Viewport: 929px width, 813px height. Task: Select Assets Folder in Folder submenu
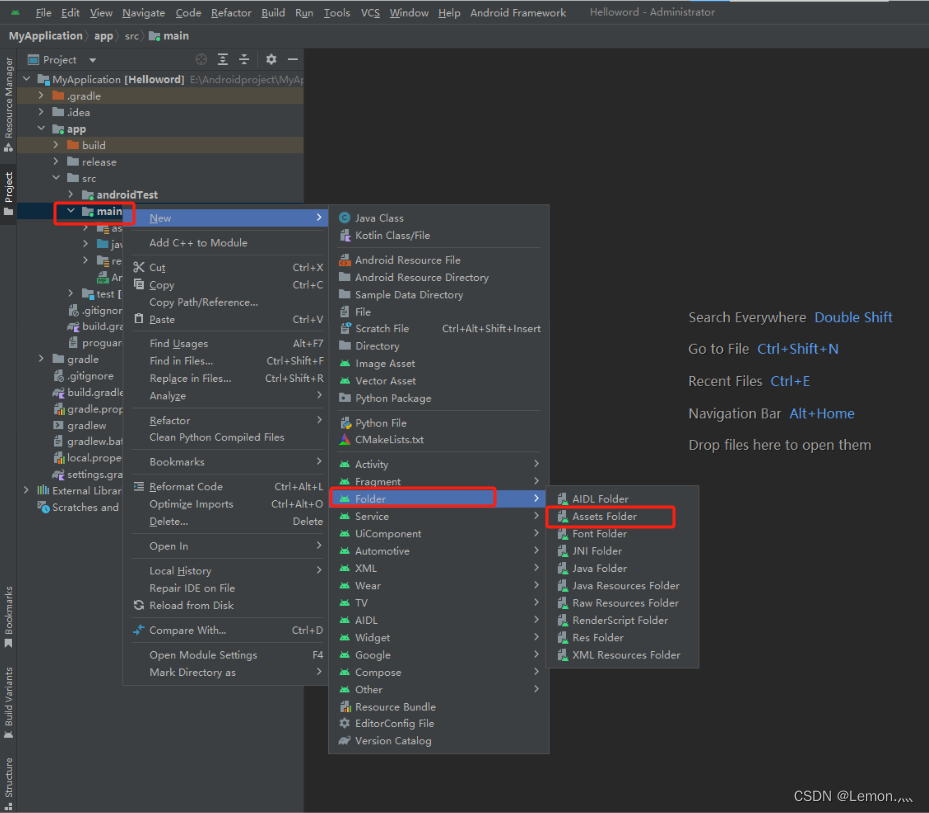click(x=622, y=516)
